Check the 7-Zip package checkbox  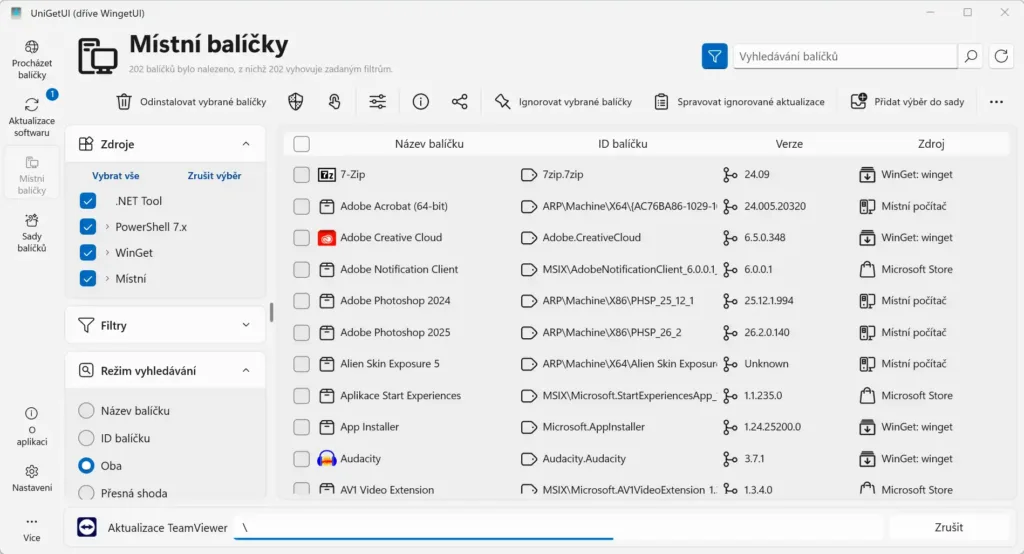(x=301, y=175)
